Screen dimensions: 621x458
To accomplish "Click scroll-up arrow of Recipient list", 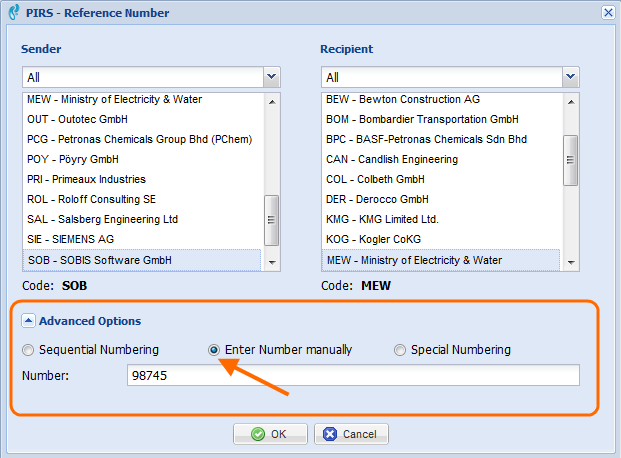I will pos(571,102).
